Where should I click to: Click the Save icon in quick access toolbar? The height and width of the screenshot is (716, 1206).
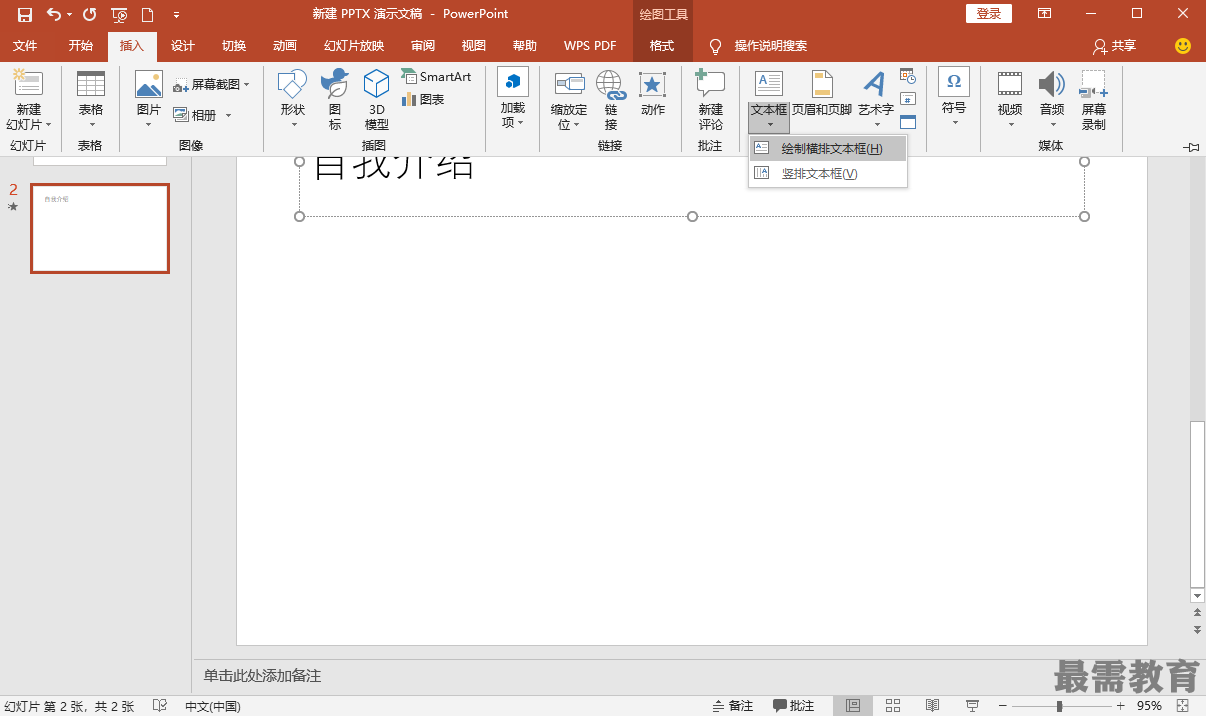[x=24, y=14]
